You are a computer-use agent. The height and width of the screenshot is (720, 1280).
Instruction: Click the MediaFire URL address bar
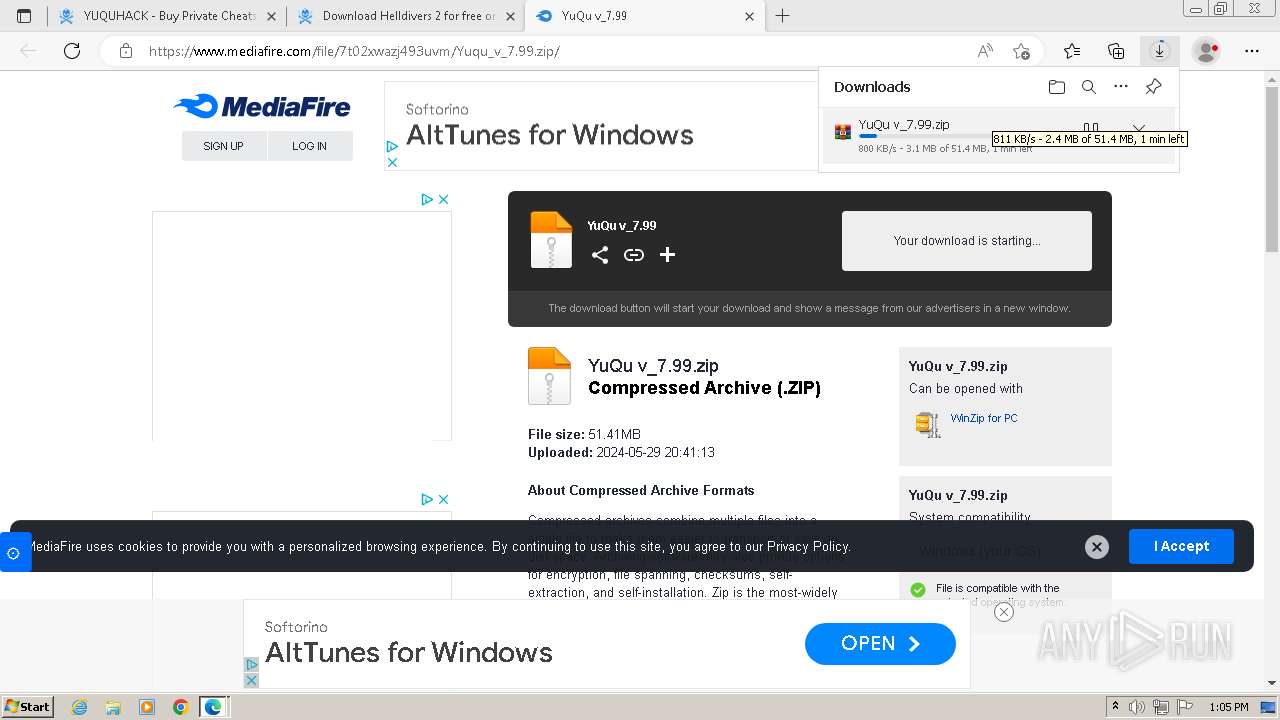click(540, 51)
